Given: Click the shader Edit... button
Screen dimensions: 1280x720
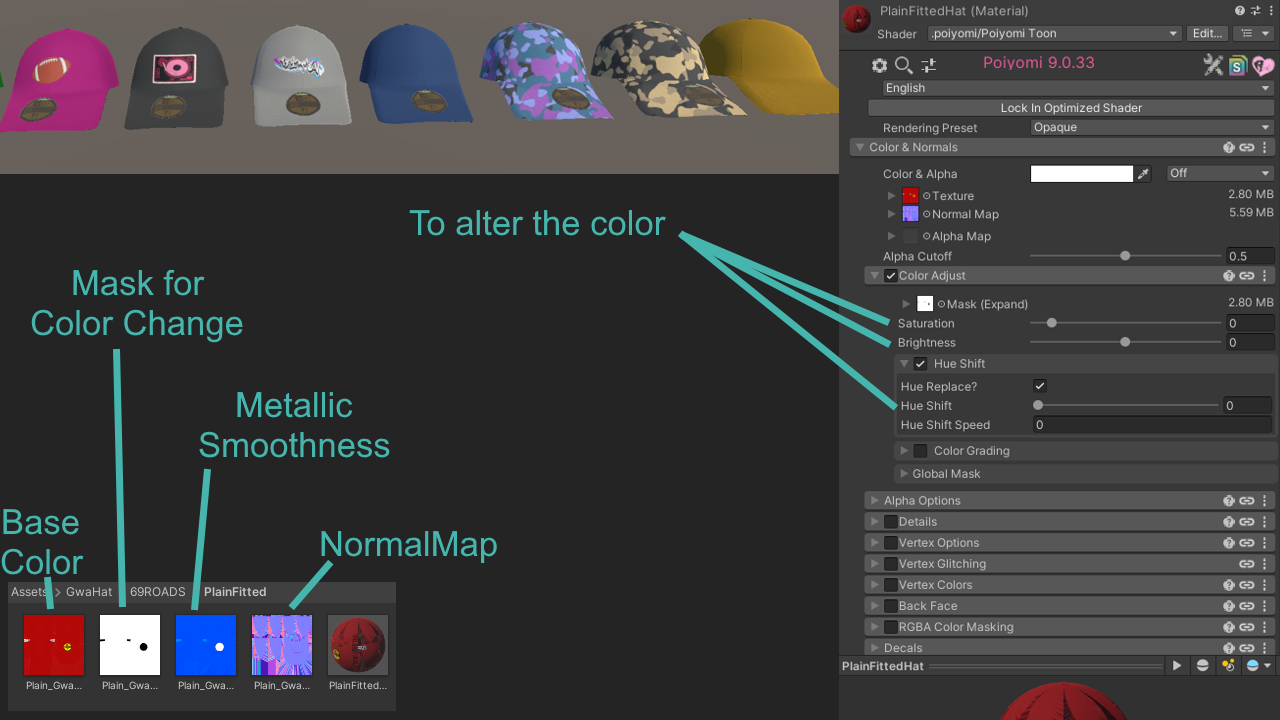Looking at the screenshot, I should click(x=1207, y=33).
